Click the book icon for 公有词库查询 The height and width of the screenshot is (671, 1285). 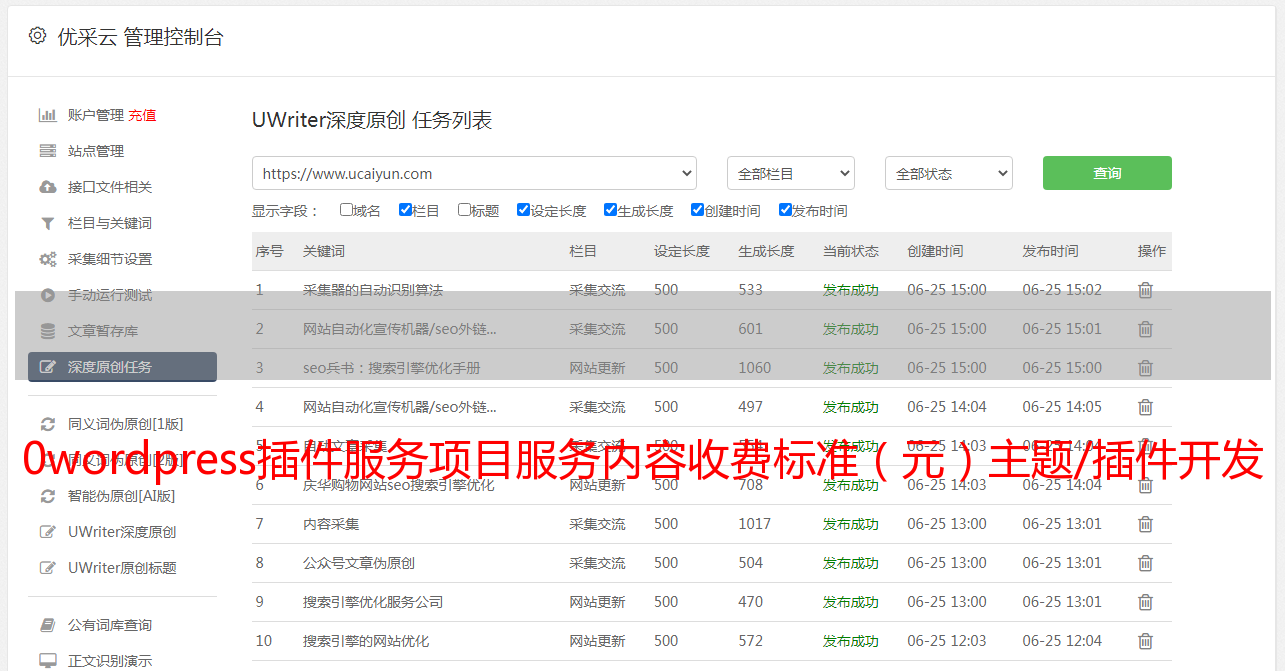47,625
